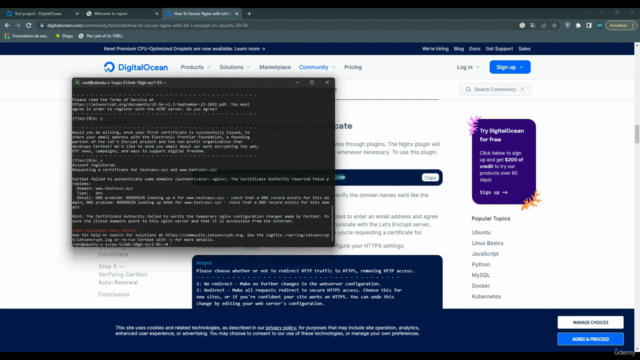Select the How To Secure Nginx tab
The width and height of the screenshot is (640, 360).
click(202, 13)
